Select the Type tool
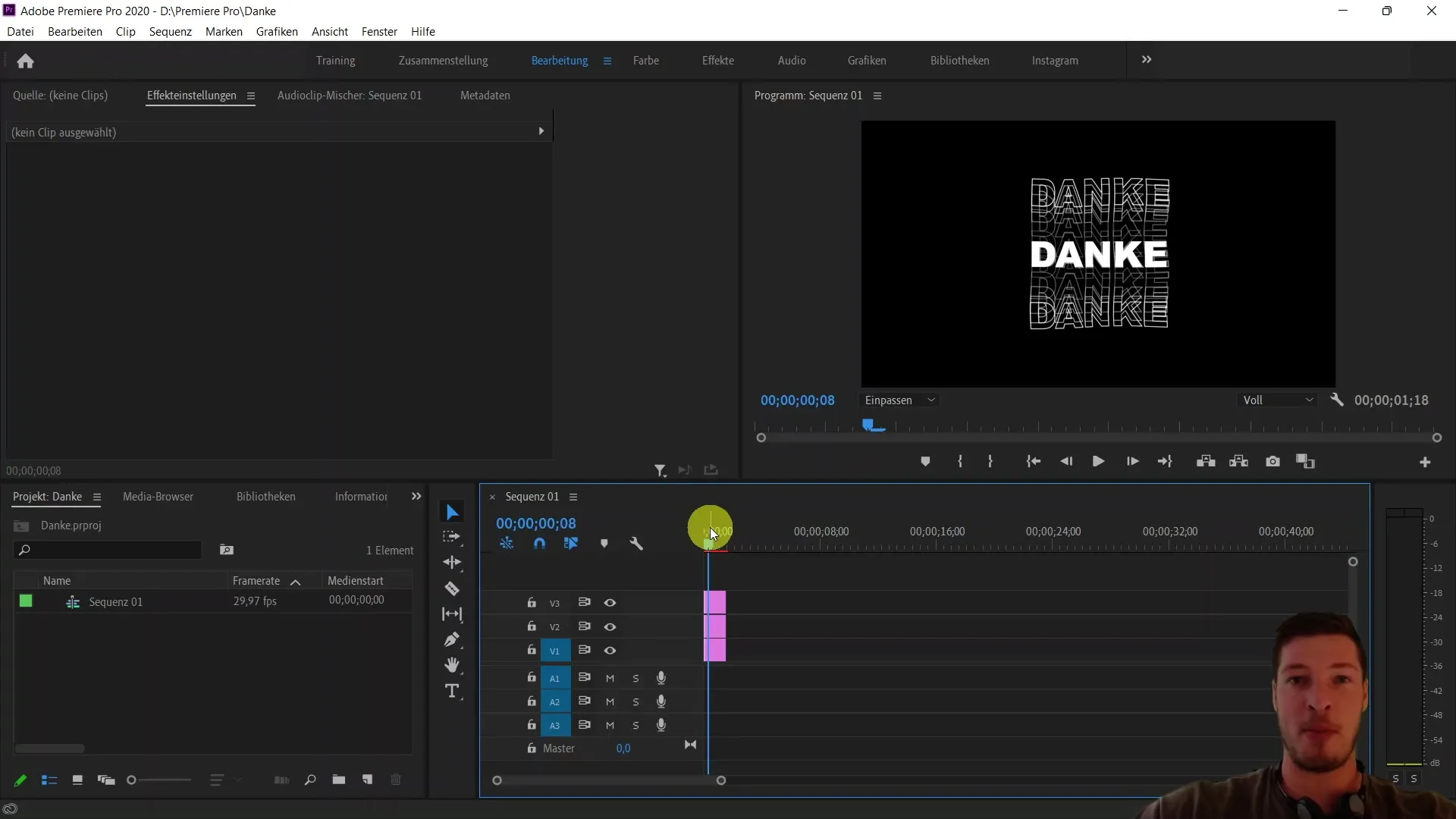 (452, 691)
